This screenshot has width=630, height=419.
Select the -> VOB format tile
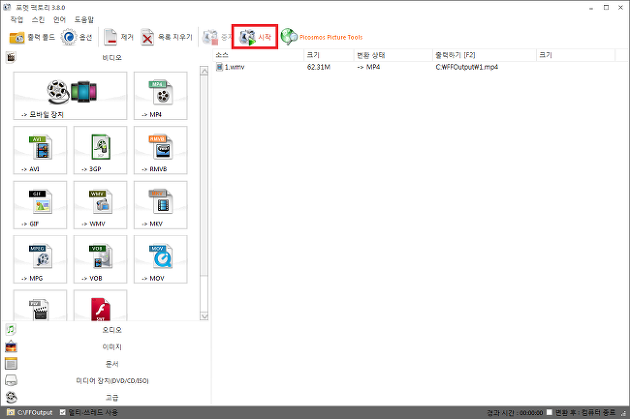pos(100,260)
